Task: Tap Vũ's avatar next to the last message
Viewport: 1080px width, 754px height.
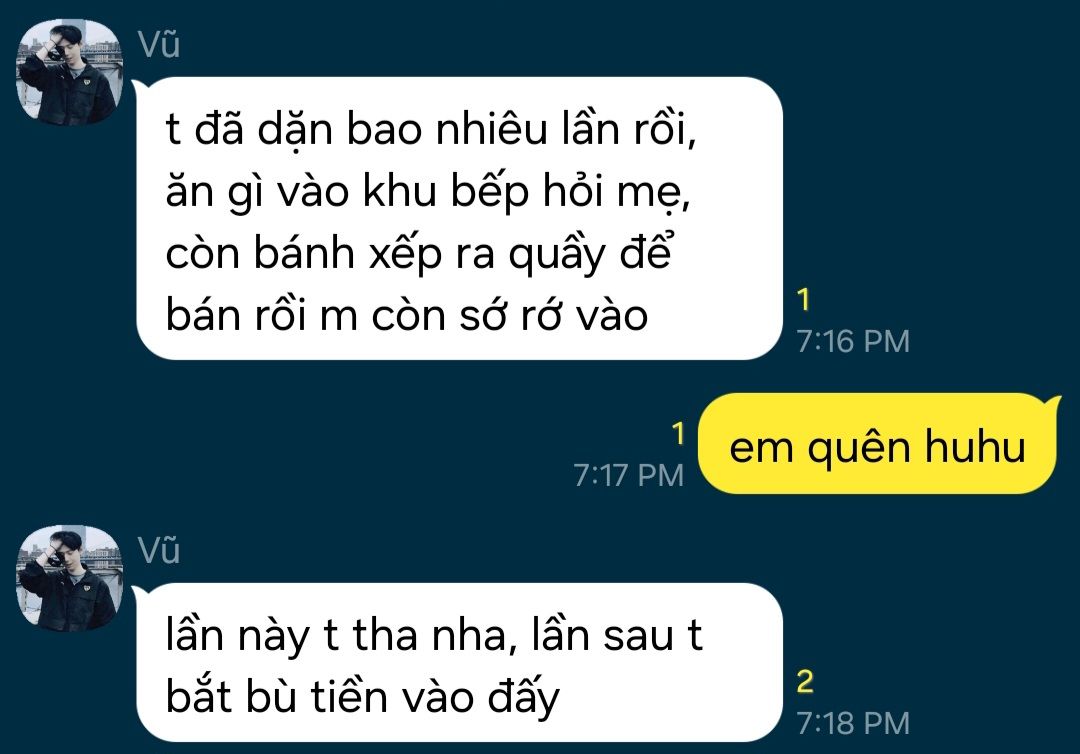Action: point(70,578)
